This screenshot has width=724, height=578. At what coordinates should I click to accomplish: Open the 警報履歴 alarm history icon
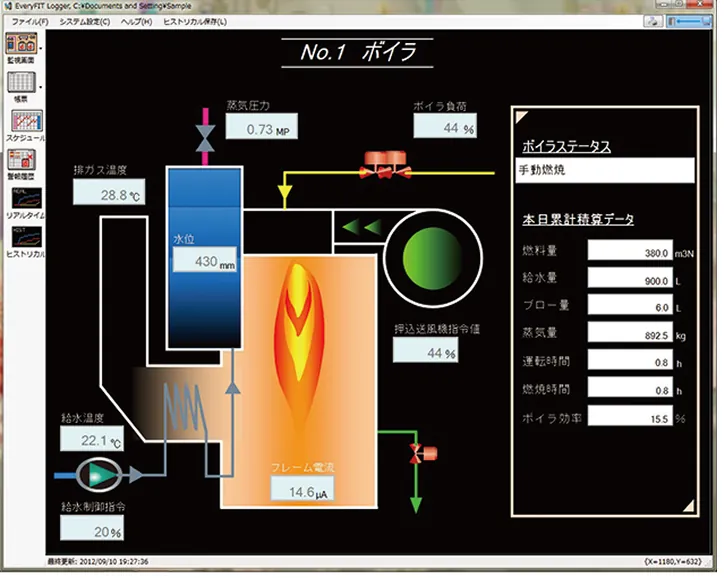[x=21, y=161]
